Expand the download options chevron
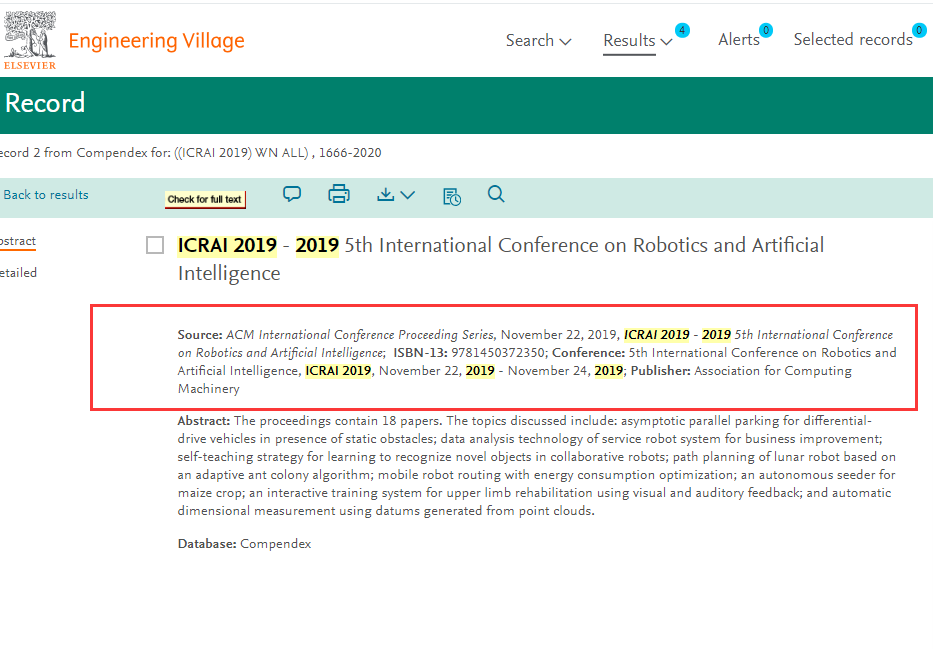 408,195
